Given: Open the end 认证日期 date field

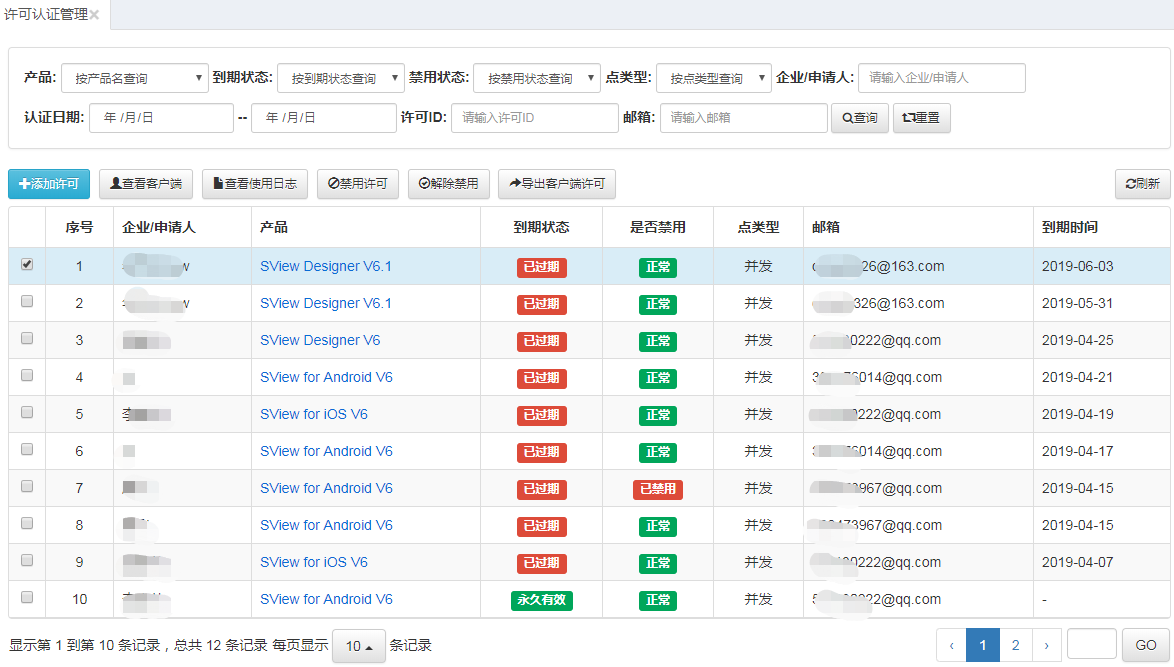Looking at the screenshot, I should 323,118.
